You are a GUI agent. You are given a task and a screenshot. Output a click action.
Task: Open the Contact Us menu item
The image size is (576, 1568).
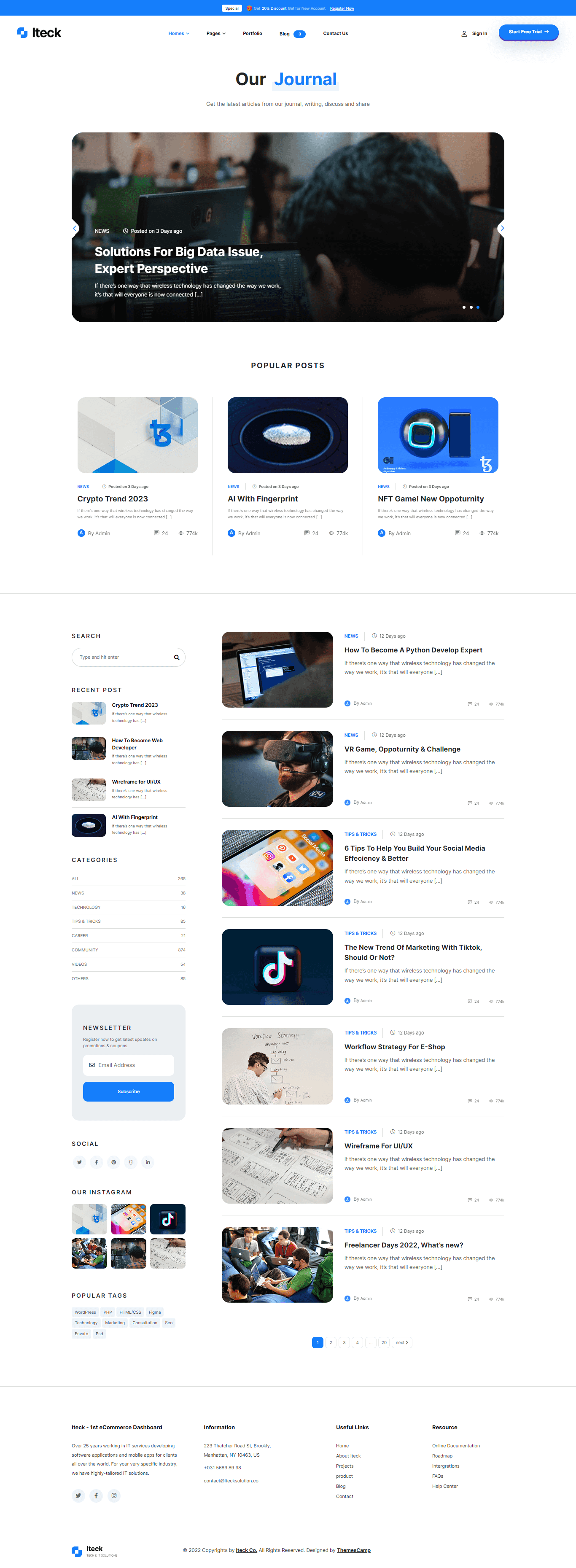click(x=335, y=33)
